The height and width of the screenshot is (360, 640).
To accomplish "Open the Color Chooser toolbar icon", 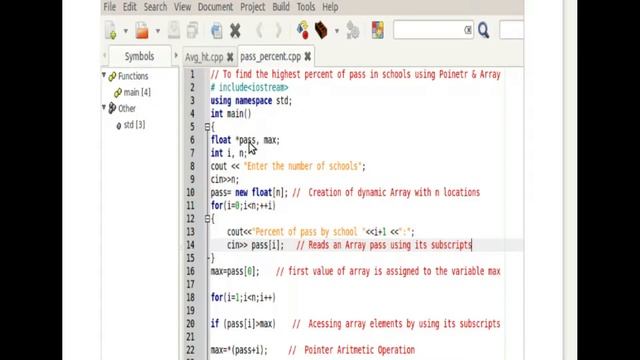I will pyautogui.click(x=378, y=31).
